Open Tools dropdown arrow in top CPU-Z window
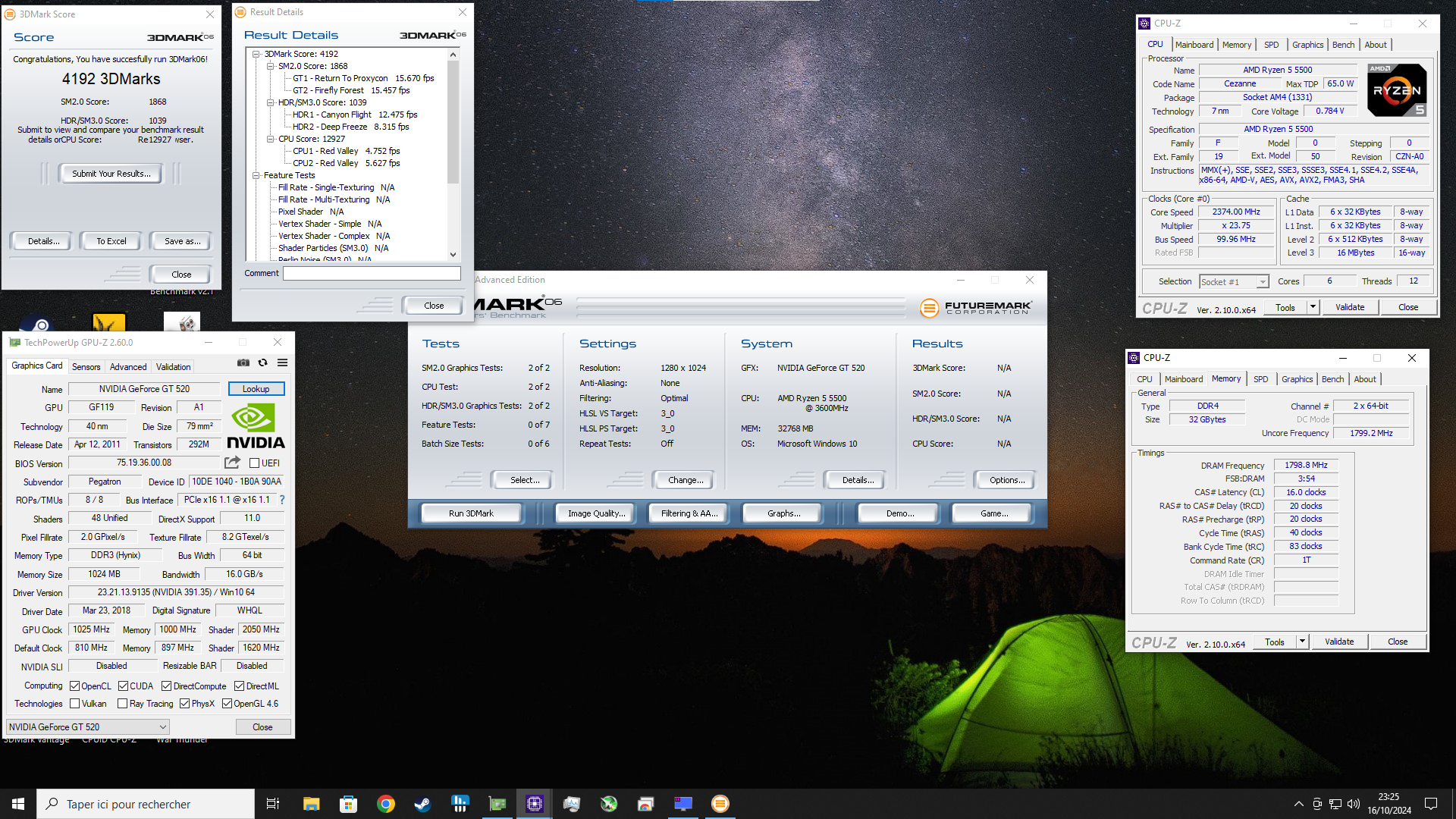The width and height of the screenshot is (1456, 819). pos(1313,307)
